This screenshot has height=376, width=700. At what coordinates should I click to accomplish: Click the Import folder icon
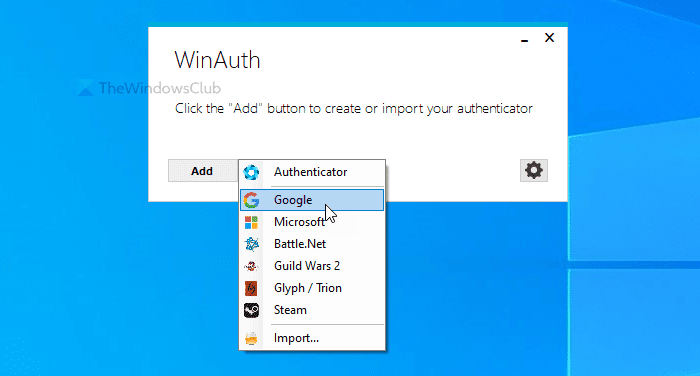coord(251,338)
